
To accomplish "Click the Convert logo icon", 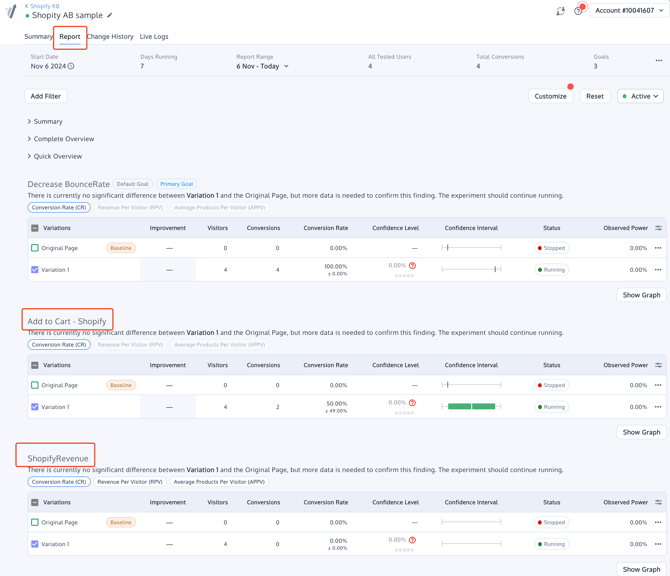I will [12, 11].
